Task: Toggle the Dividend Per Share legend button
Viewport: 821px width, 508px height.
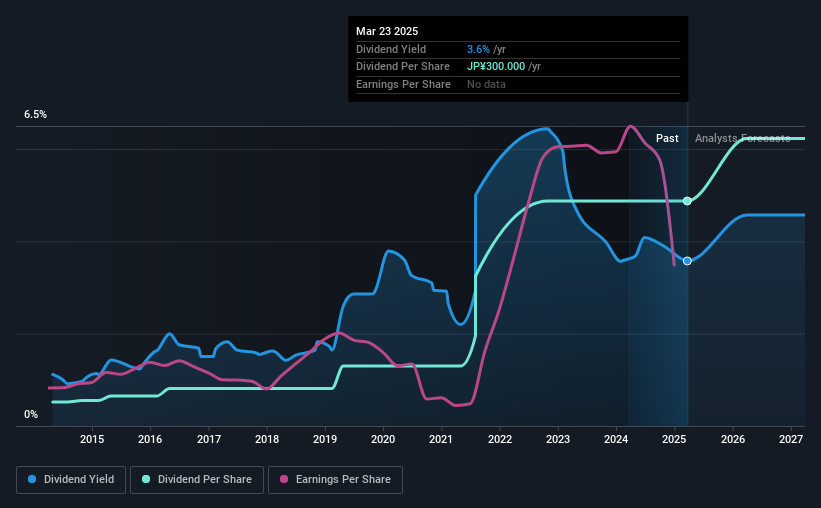Action: [197, 480]
